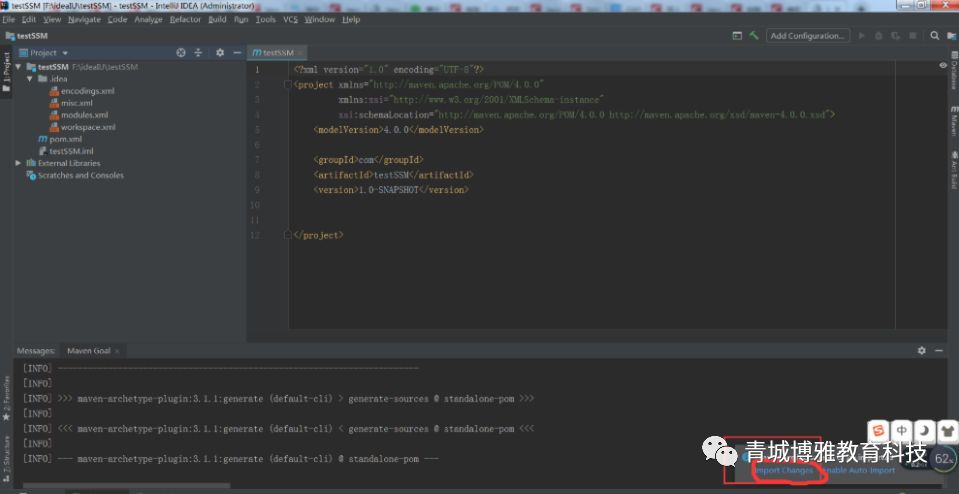Viewport: 959px width, 494px height.
Task: Click the testSSM breadcrumb in navigation bar
Action: pos(26,36)
